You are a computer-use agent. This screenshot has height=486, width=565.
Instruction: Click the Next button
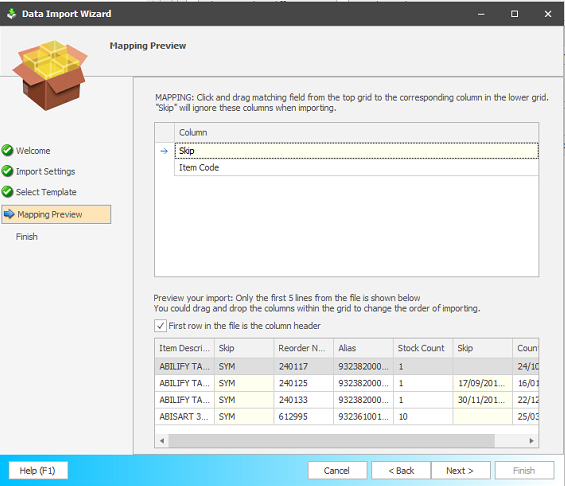coord(460,471)
